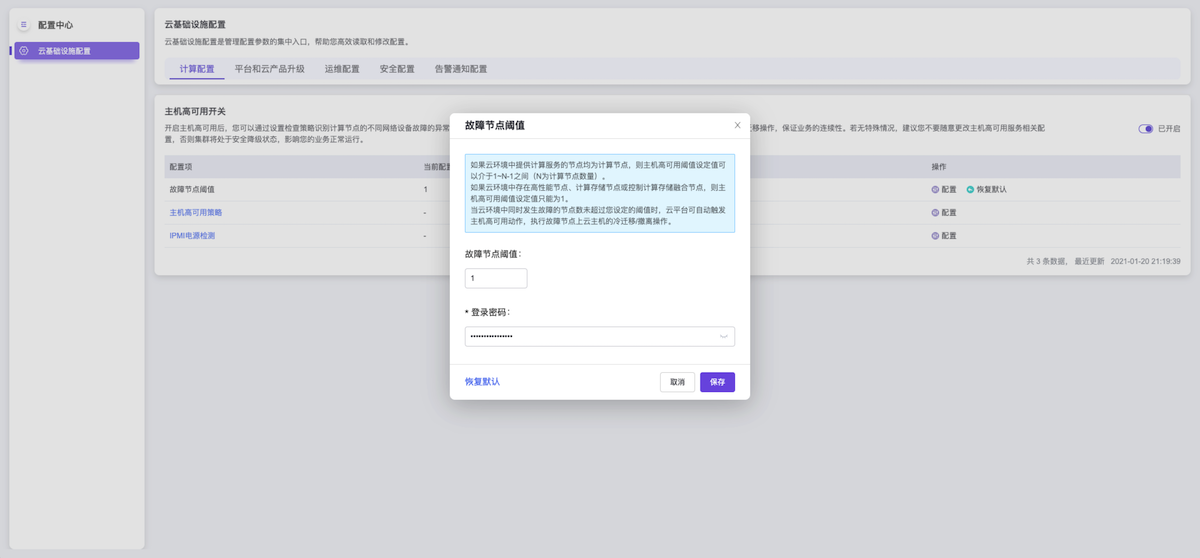Click 配置 icon in 故障节点阈值 row

click(x=935, y=189)
